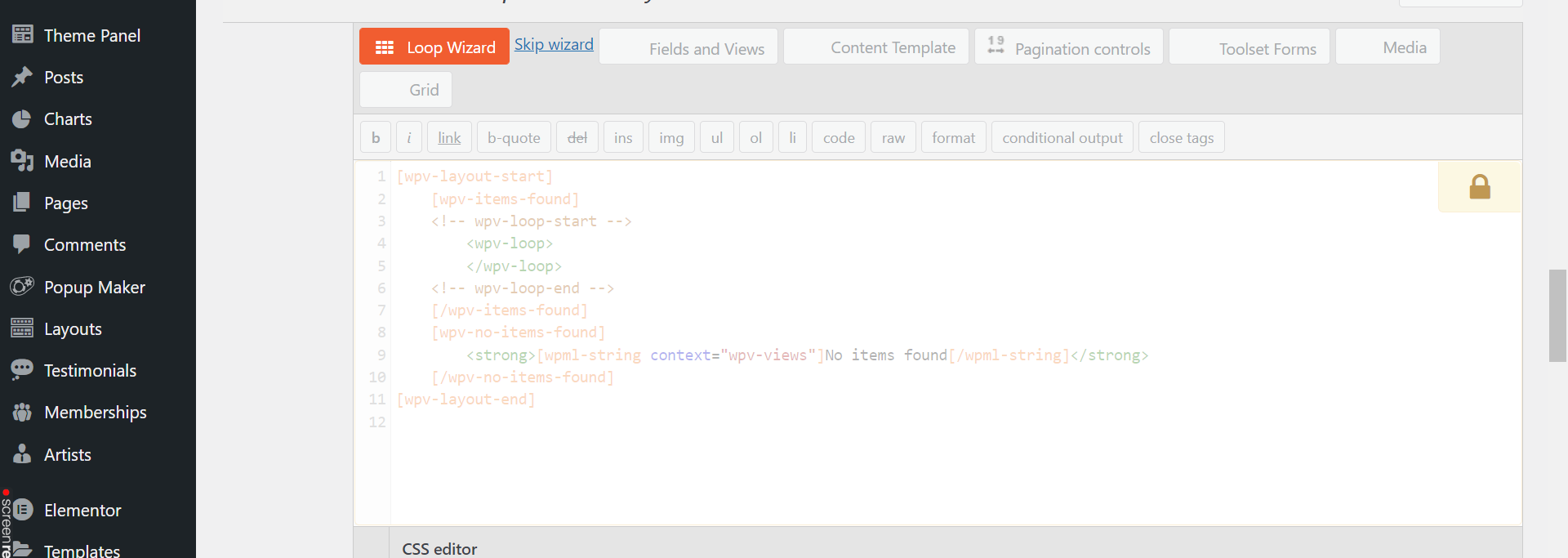The image size is (1568, 558).
Task: Insert an ol tag
Action: [x=756, y=137]
